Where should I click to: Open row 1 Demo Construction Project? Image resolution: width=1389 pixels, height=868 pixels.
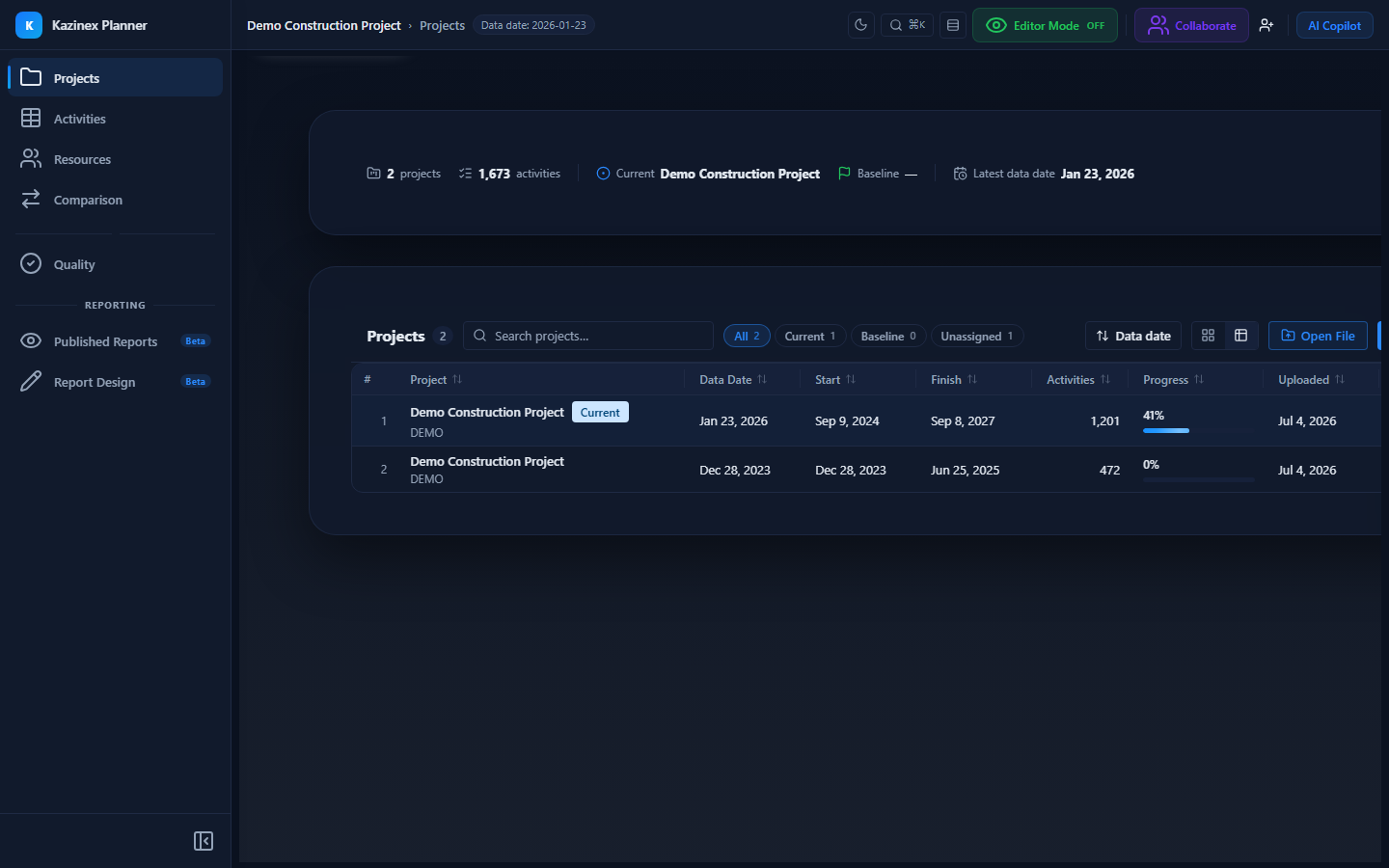coord(487,412)
